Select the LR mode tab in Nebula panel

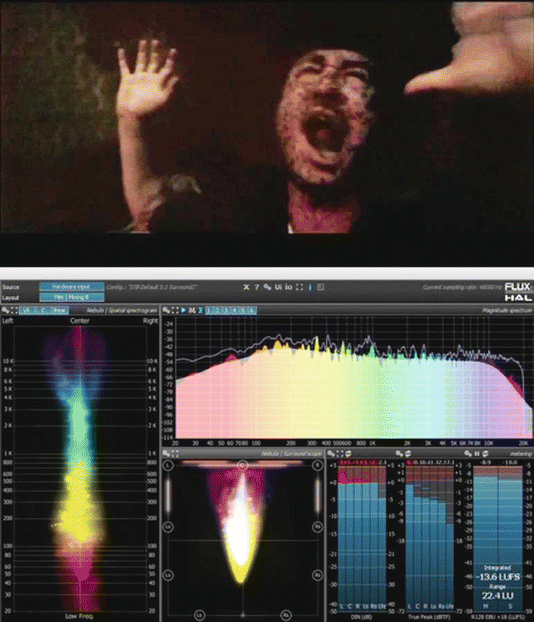(x=27, y=310)
